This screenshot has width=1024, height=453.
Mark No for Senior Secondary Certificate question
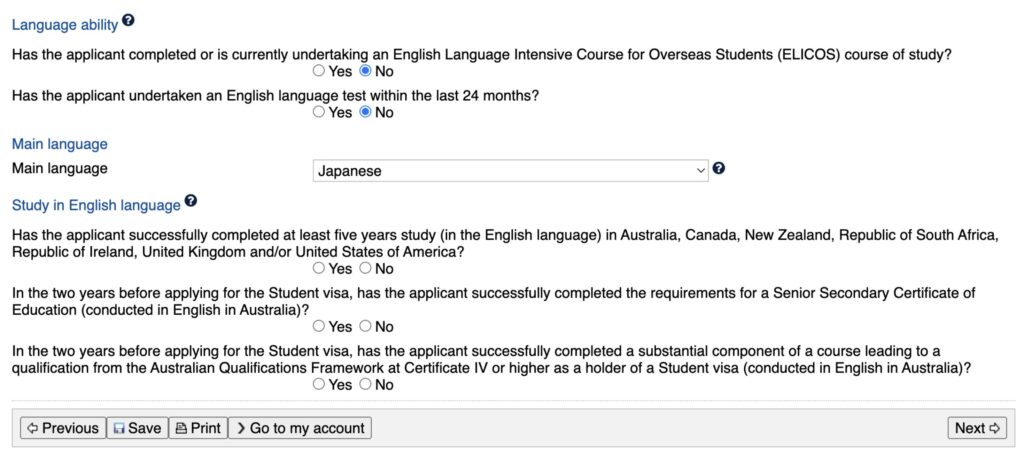(x=365, y=326)
